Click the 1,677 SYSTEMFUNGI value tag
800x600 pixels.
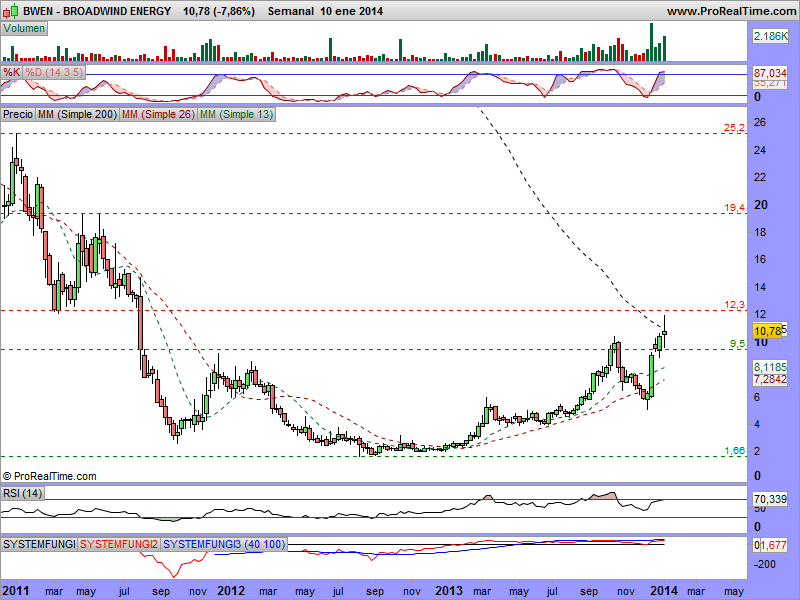pos(773,545)
